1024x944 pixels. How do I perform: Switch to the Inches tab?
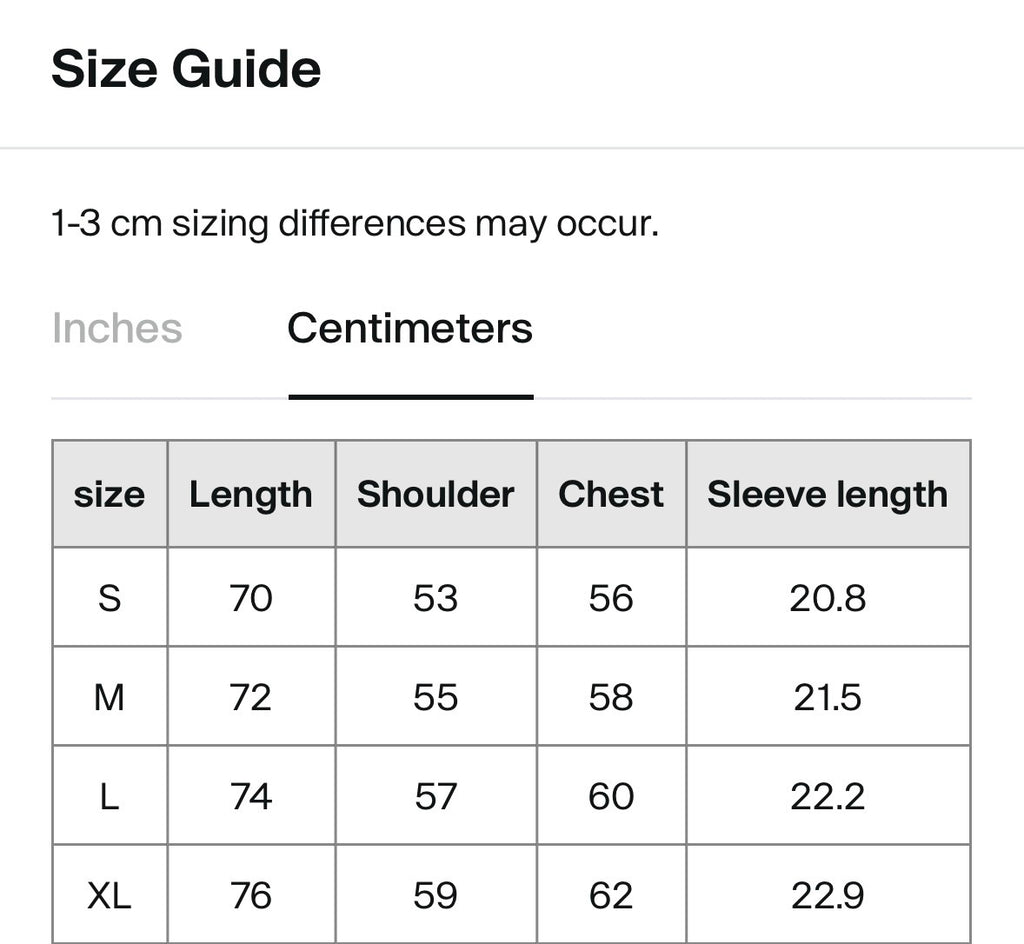[117, 328]
